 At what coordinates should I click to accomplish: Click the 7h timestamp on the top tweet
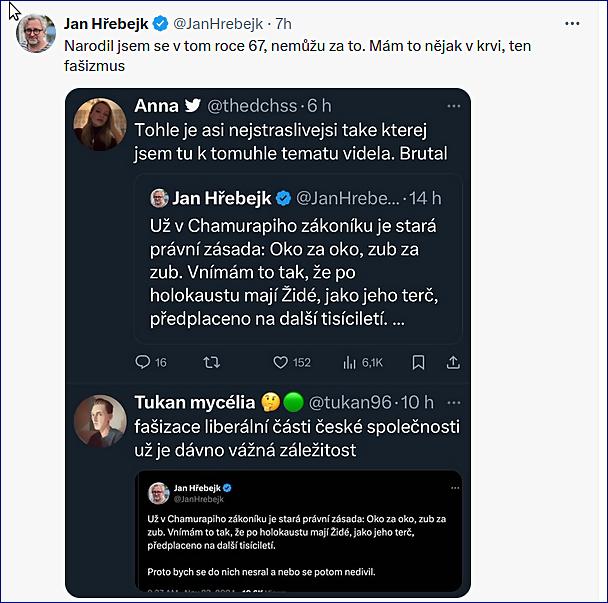click(x=283, y=23)
